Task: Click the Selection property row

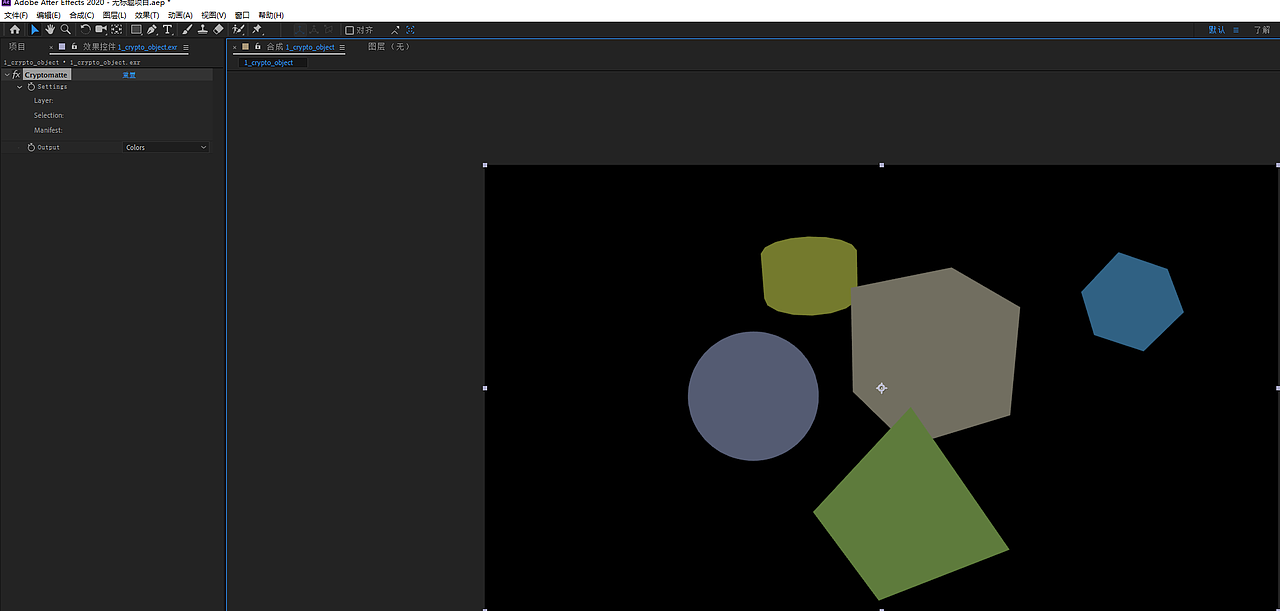Action: click(106, 115)
